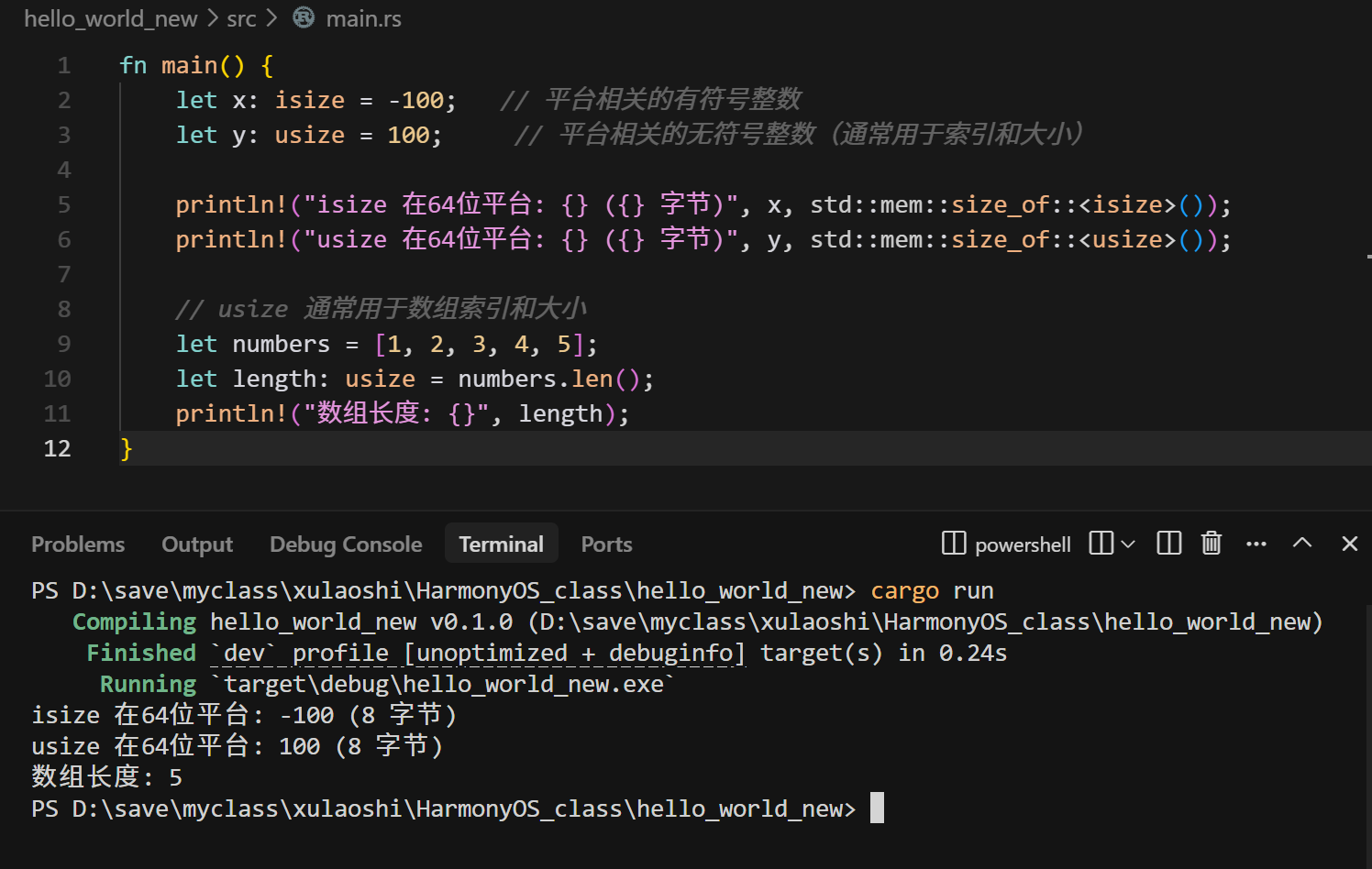This screenshot has height=869, width=1372.
Task: Click line number 5 in the gutter
Action: 63,204
